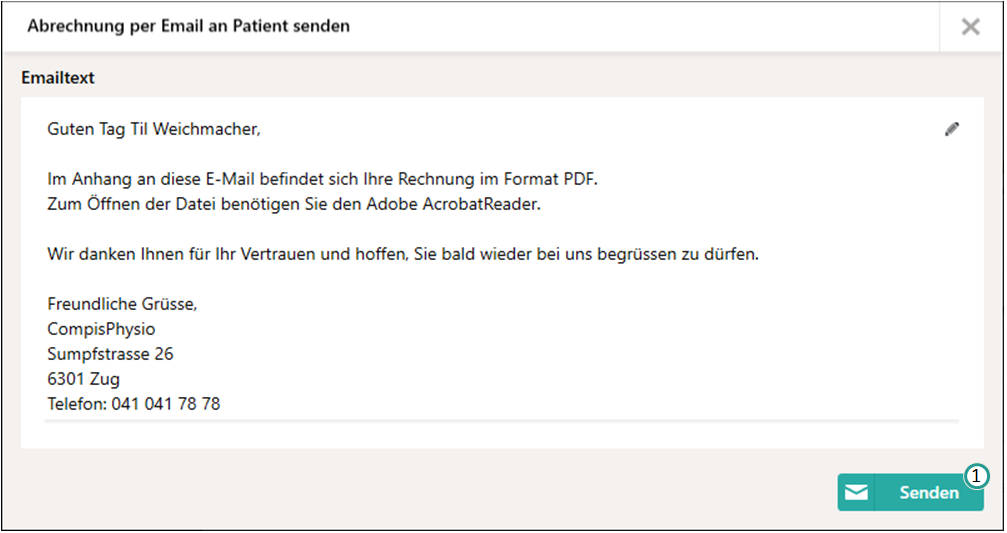
Task: Close the email dialog with the X
Action: (x=970, y=27)
